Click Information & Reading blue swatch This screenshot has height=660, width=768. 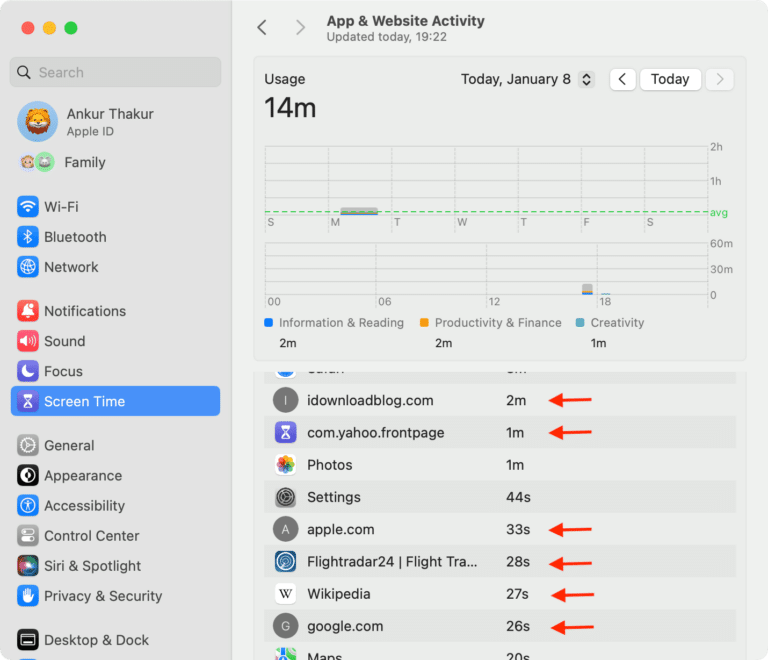click(x=268, y=323)
